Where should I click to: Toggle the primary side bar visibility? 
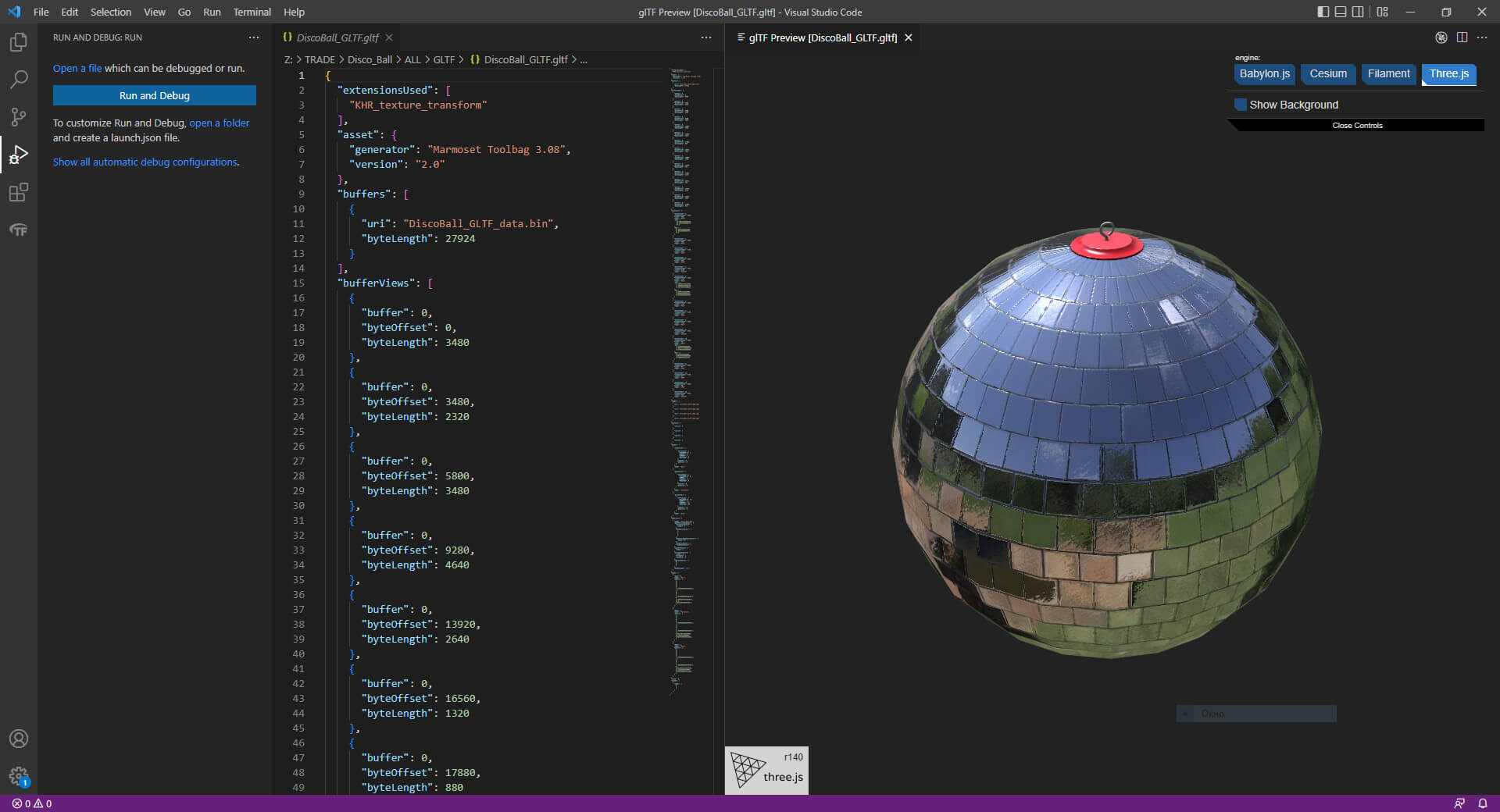[x=1323, y=12]
